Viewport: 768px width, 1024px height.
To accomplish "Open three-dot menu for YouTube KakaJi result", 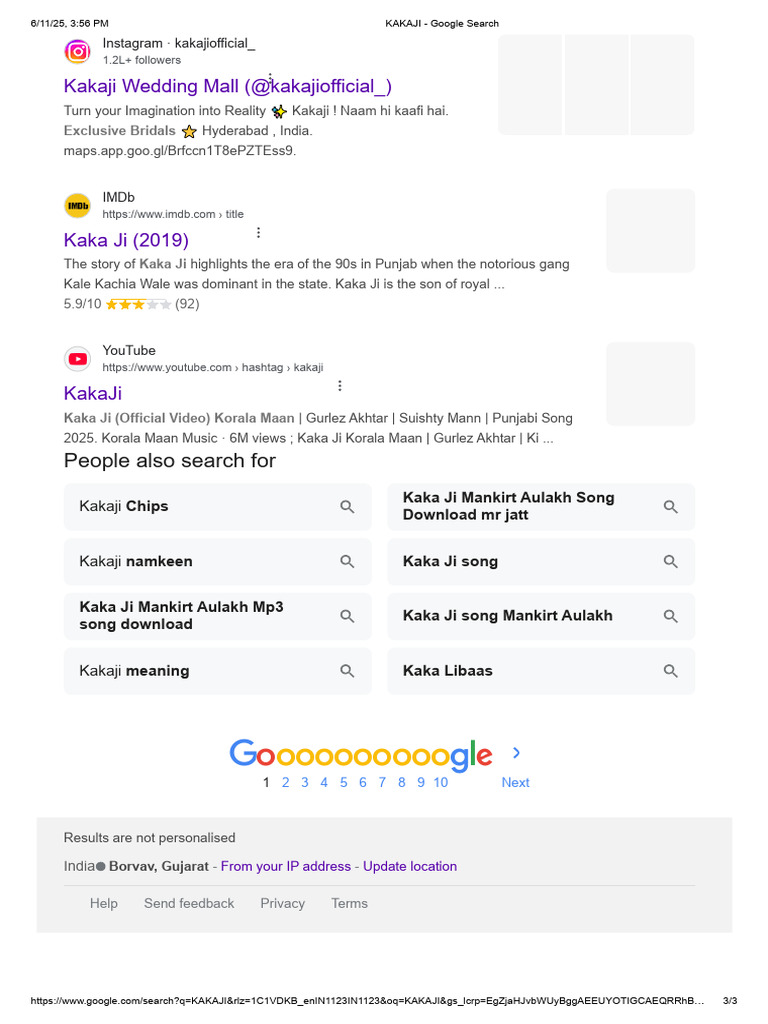I will click(340, 386).
